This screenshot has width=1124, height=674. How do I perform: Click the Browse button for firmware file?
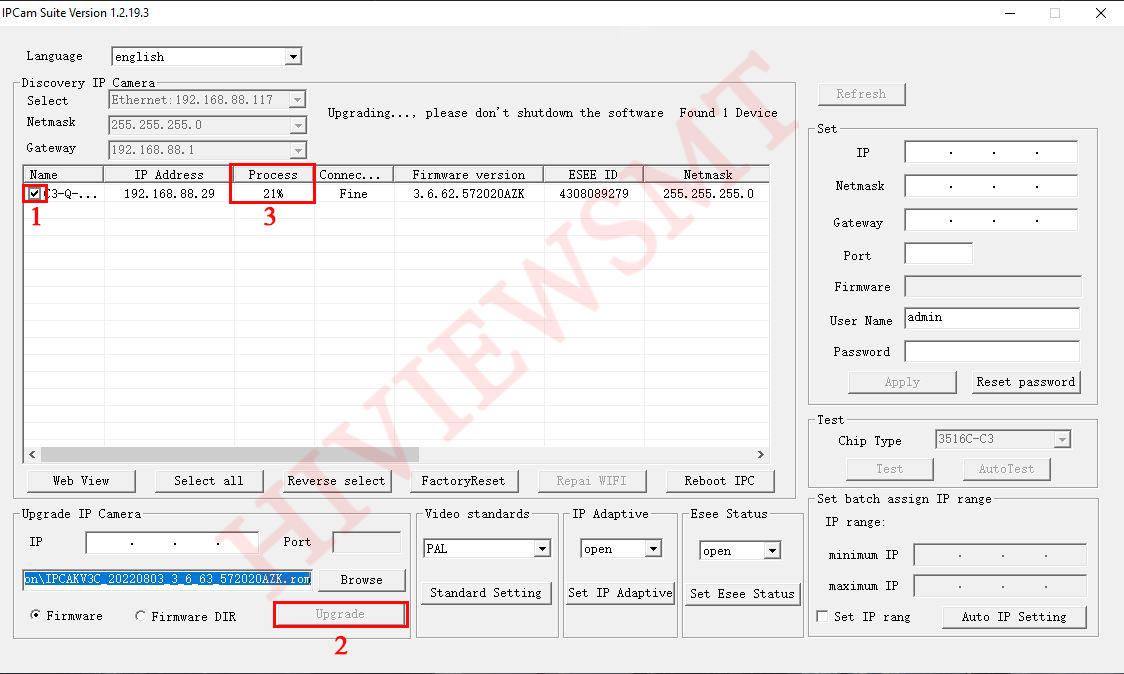361,580
